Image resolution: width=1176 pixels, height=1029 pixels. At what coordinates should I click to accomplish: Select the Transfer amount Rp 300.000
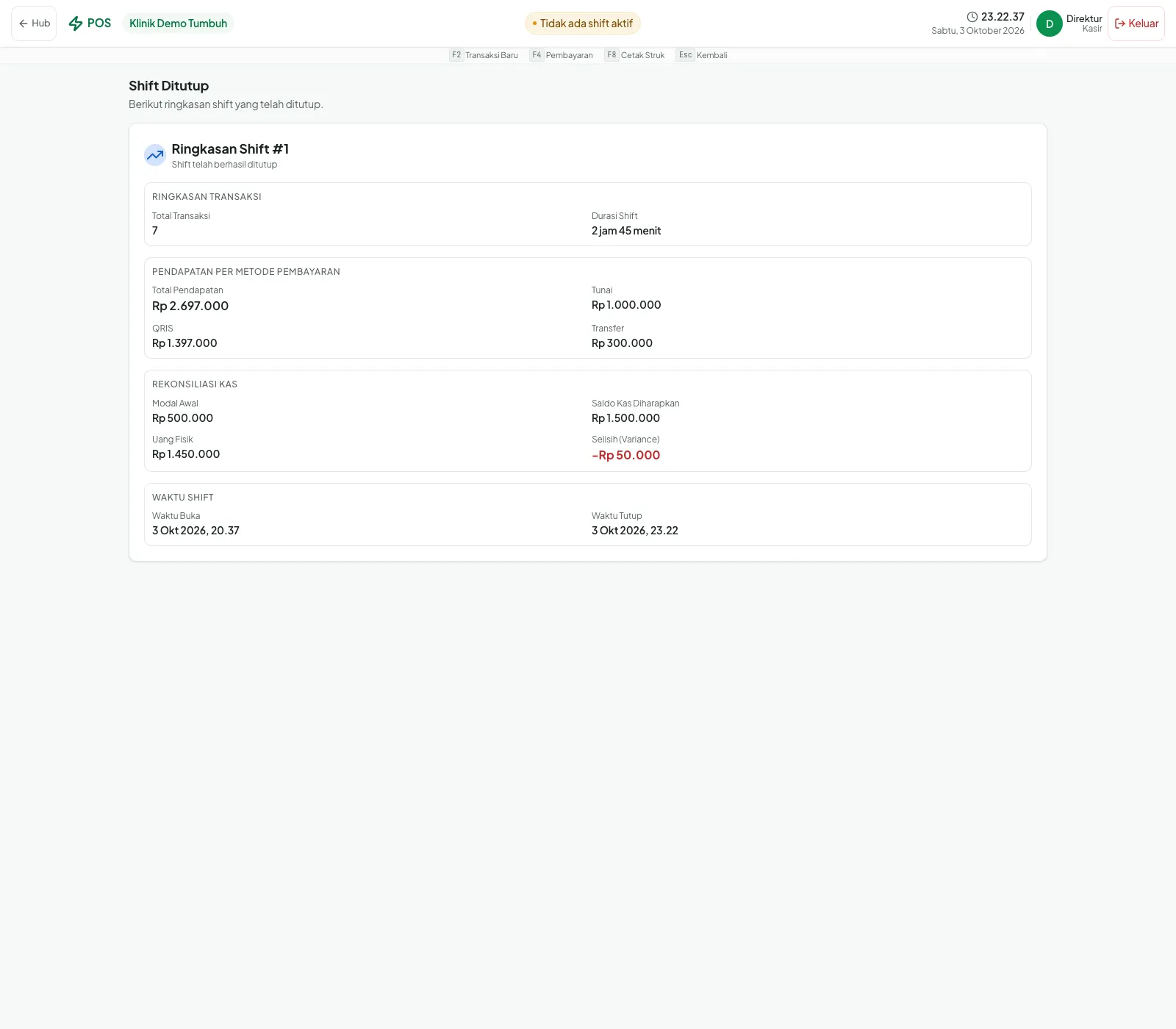(622, 343)
